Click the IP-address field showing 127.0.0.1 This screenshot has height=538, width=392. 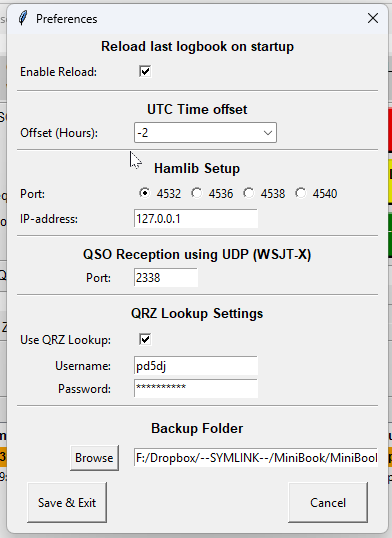[196, 219]
